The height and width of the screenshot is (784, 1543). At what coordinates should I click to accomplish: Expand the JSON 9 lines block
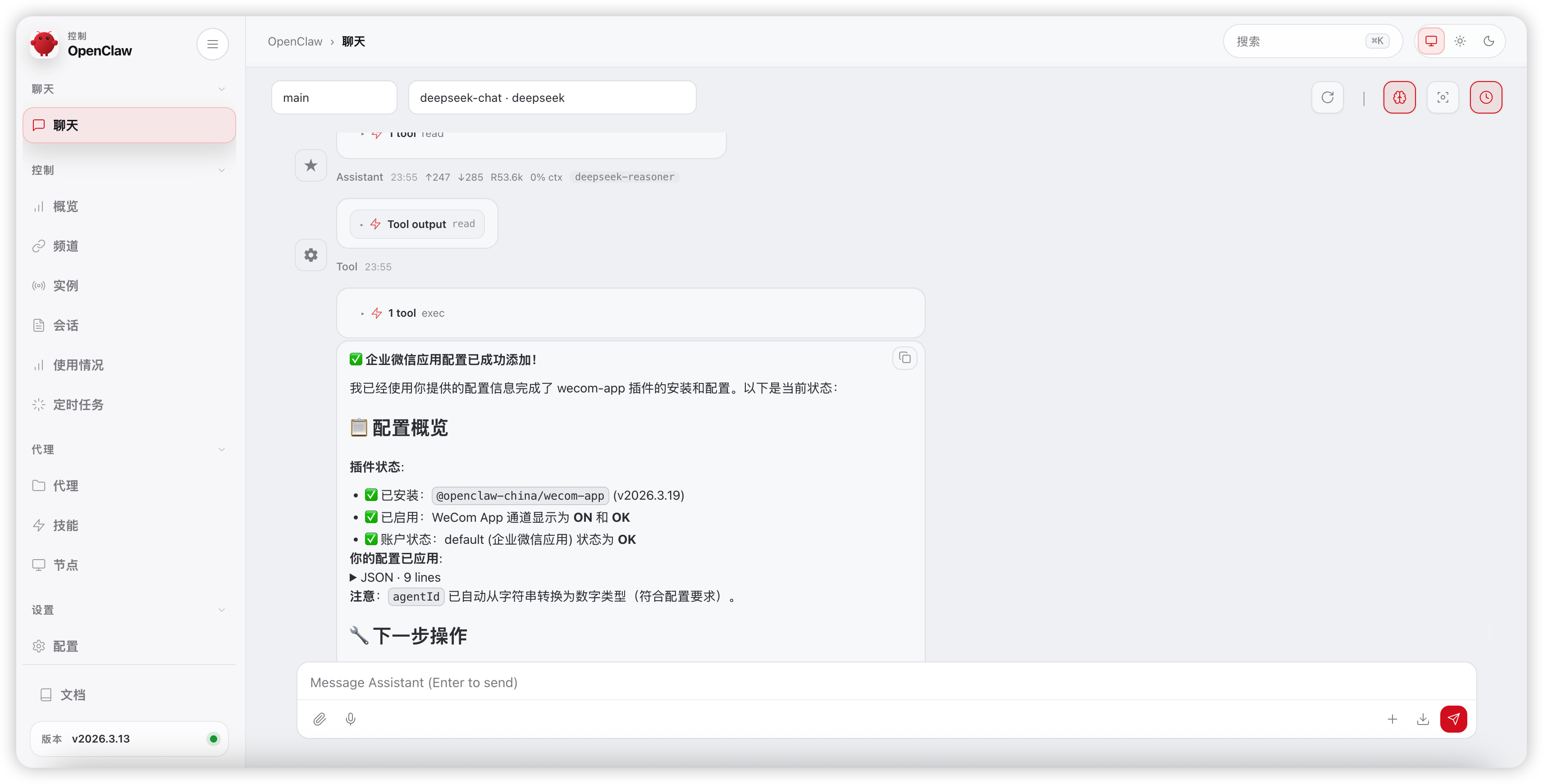click(x=395, y=577)
